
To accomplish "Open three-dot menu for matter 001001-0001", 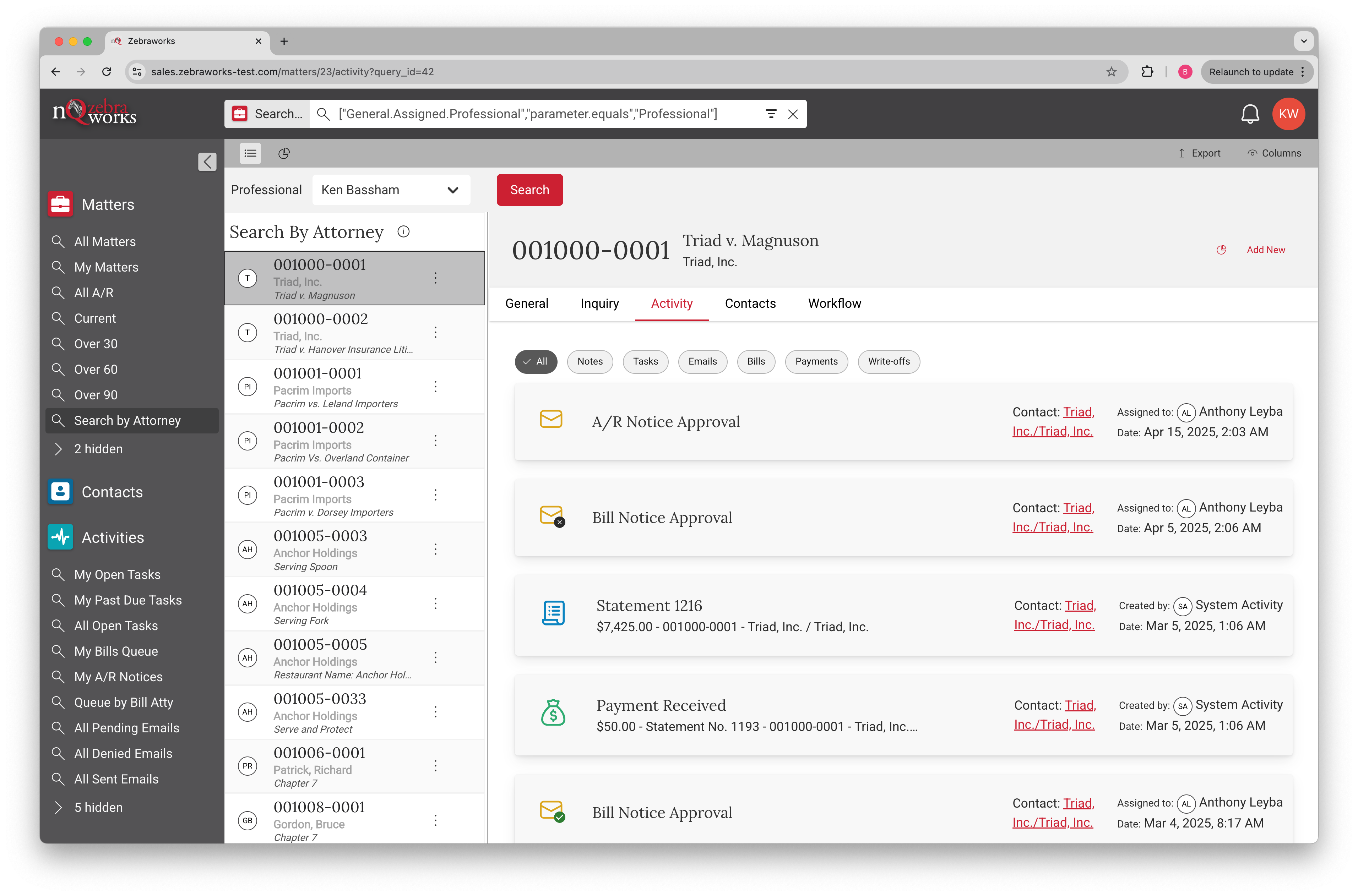I will click(435, 387).
